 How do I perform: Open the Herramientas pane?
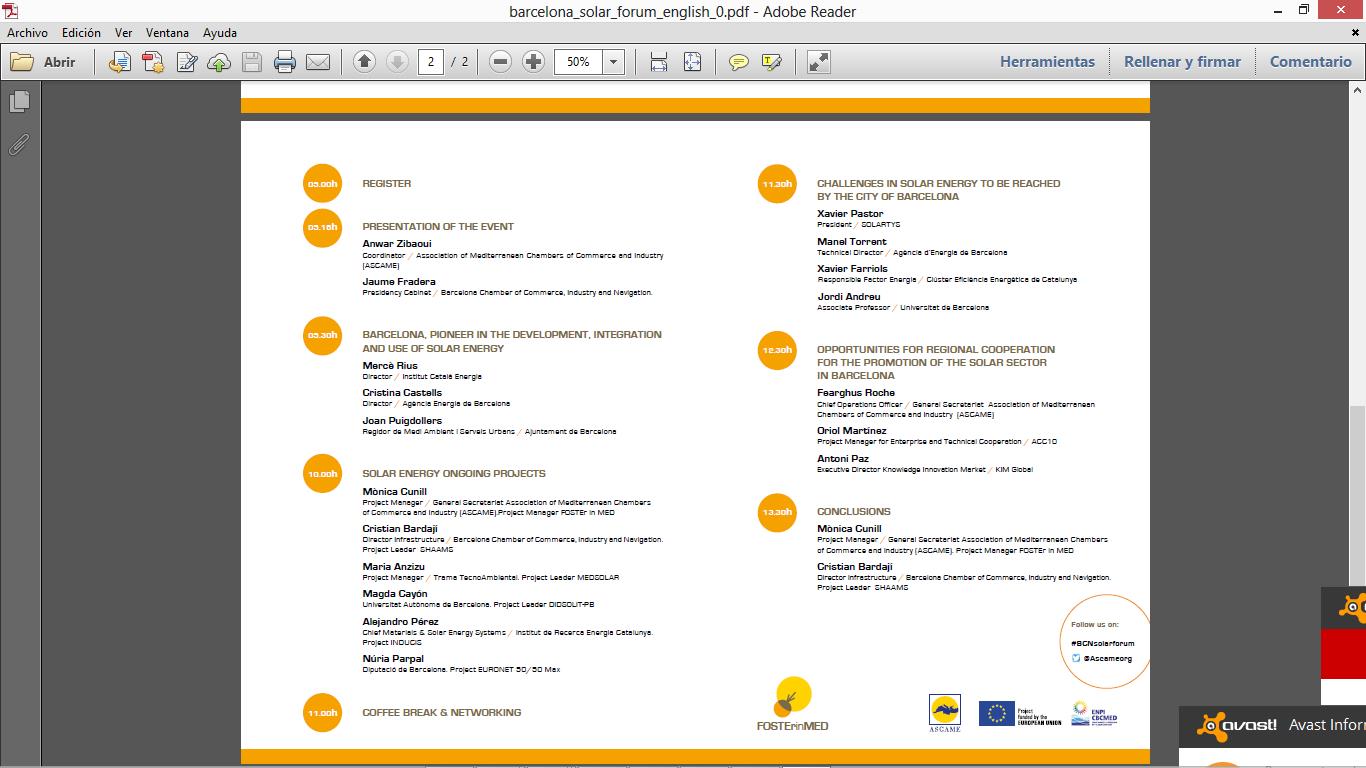1047,62
